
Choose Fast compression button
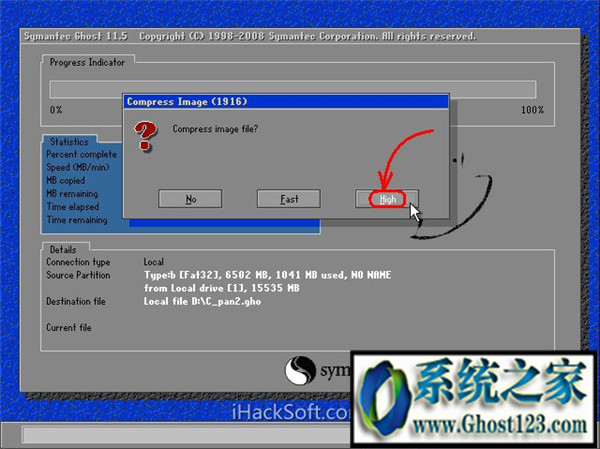[x=289, y=199]
